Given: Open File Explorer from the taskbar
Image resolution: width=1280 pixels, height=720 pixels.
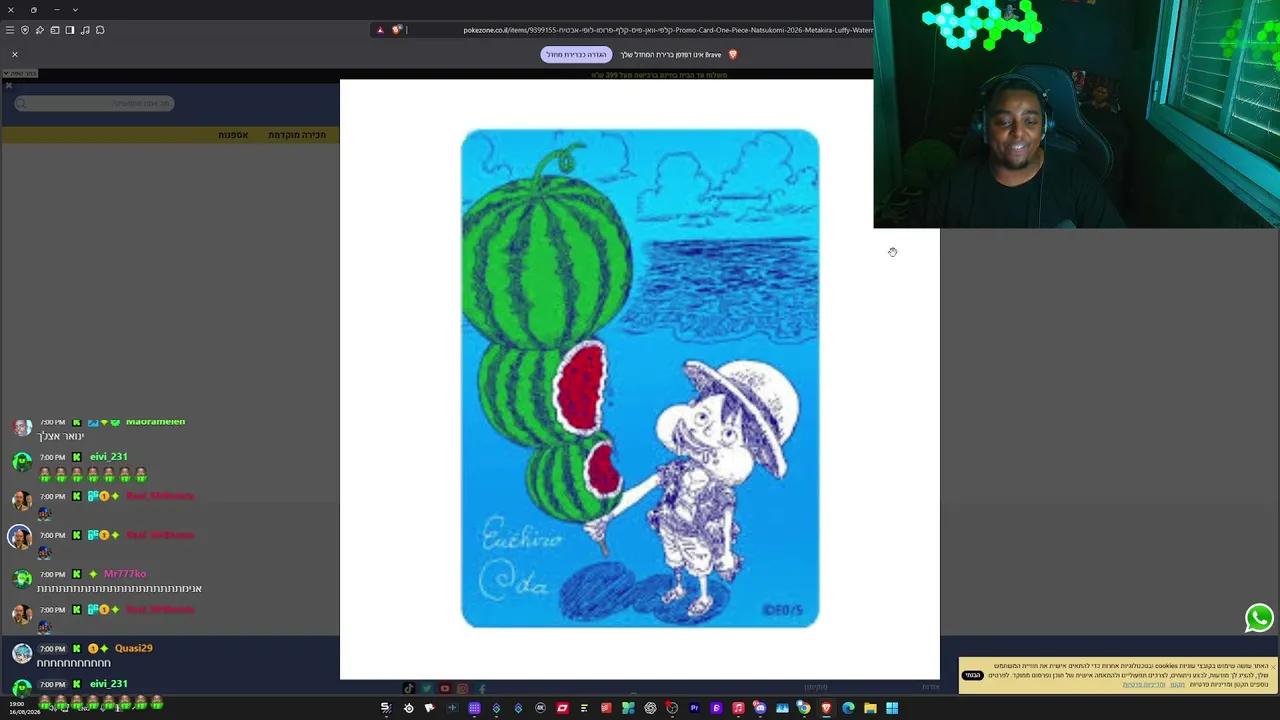Looking at the screenshot, I should tap(870, 708).
